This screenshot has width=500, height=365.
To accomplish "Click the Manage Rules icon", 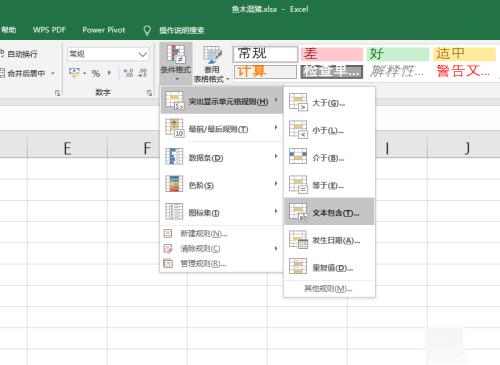I will [168, 263].
